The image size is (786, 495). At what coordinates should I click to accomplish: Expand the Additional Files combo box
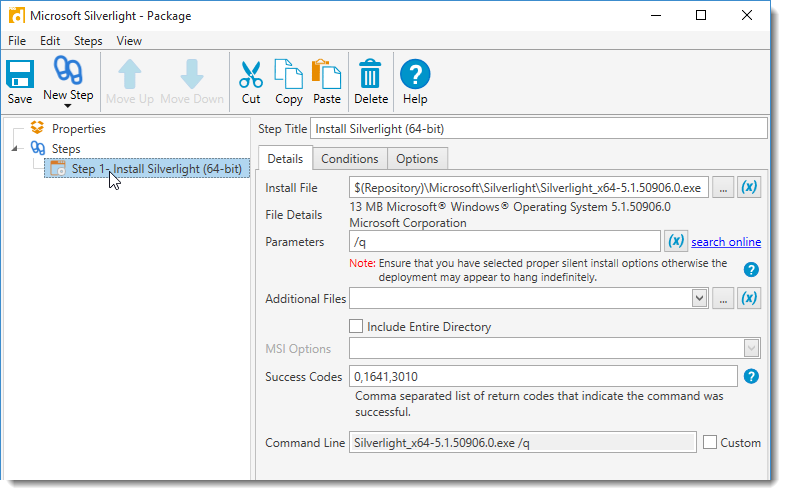699,298
